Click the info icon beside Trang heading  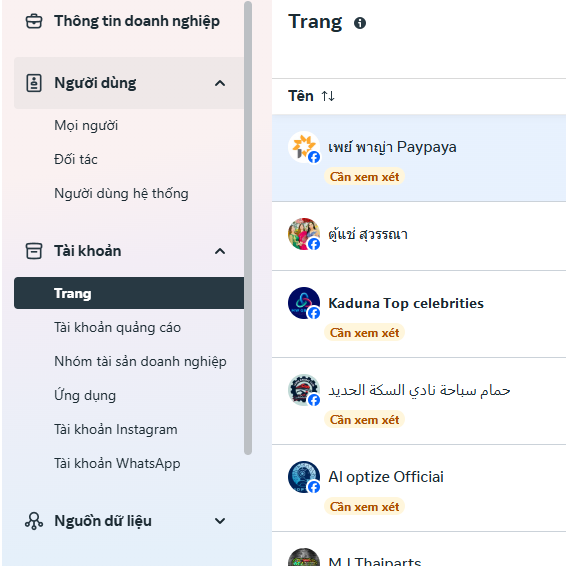pos(360,23)
